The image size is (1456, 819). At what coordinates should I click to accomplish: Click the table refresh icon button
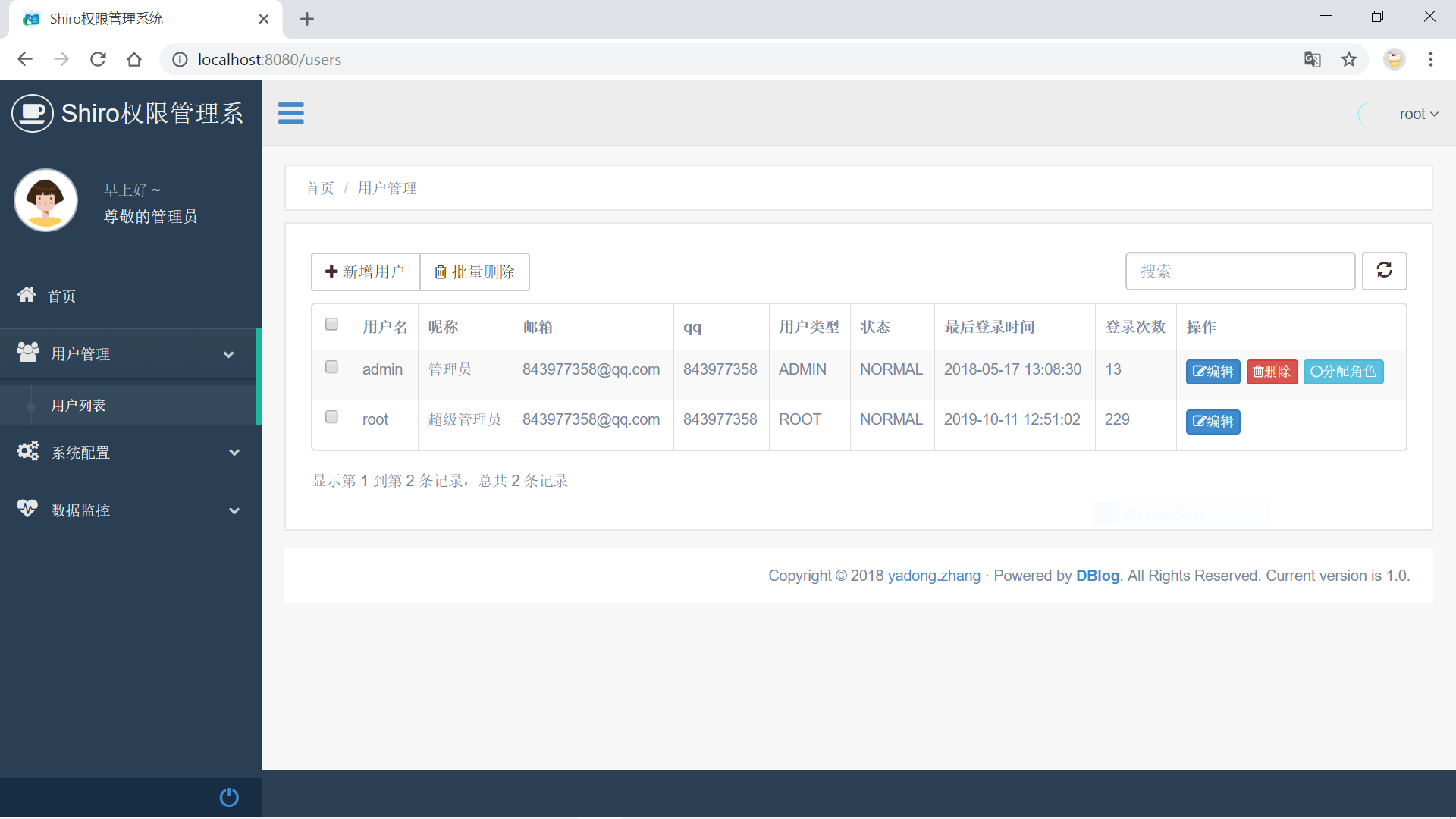(1384, 271)
